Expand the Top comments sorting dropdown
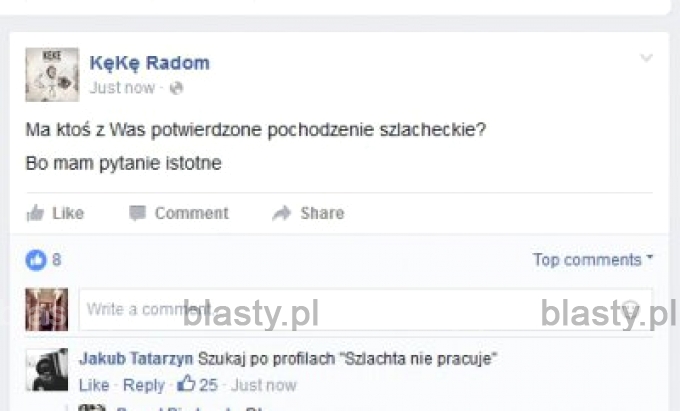 tap(593, 260)
